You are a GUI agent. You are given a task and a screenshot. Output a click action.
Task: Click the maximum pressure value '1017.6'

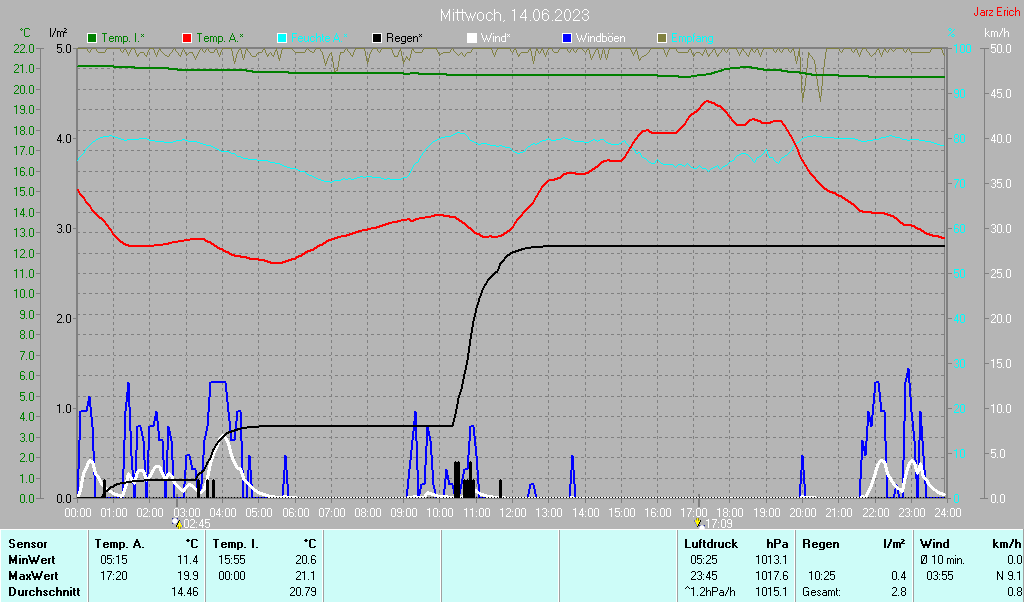point(772,577)
